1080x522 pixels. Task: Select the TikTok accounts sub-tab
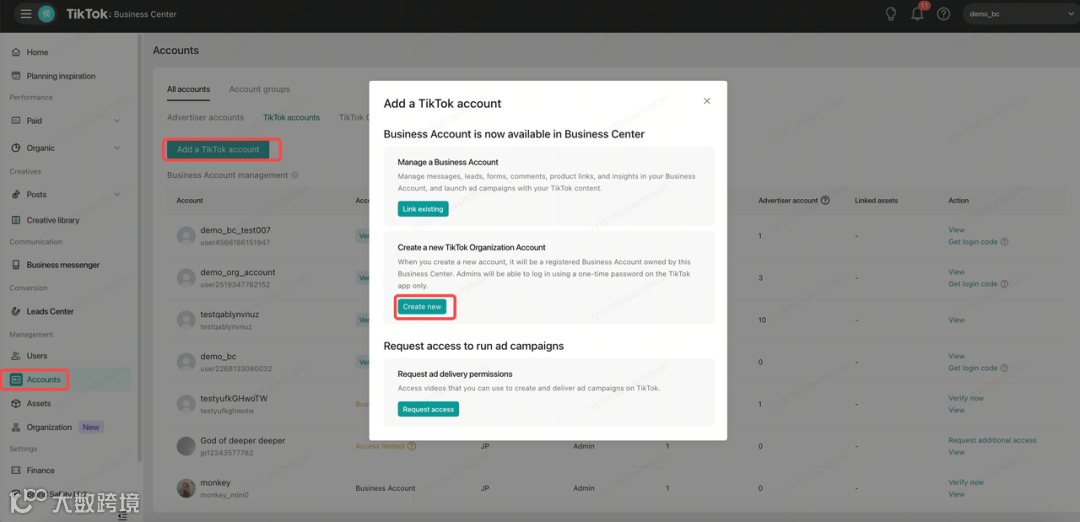tap(291, 118)
